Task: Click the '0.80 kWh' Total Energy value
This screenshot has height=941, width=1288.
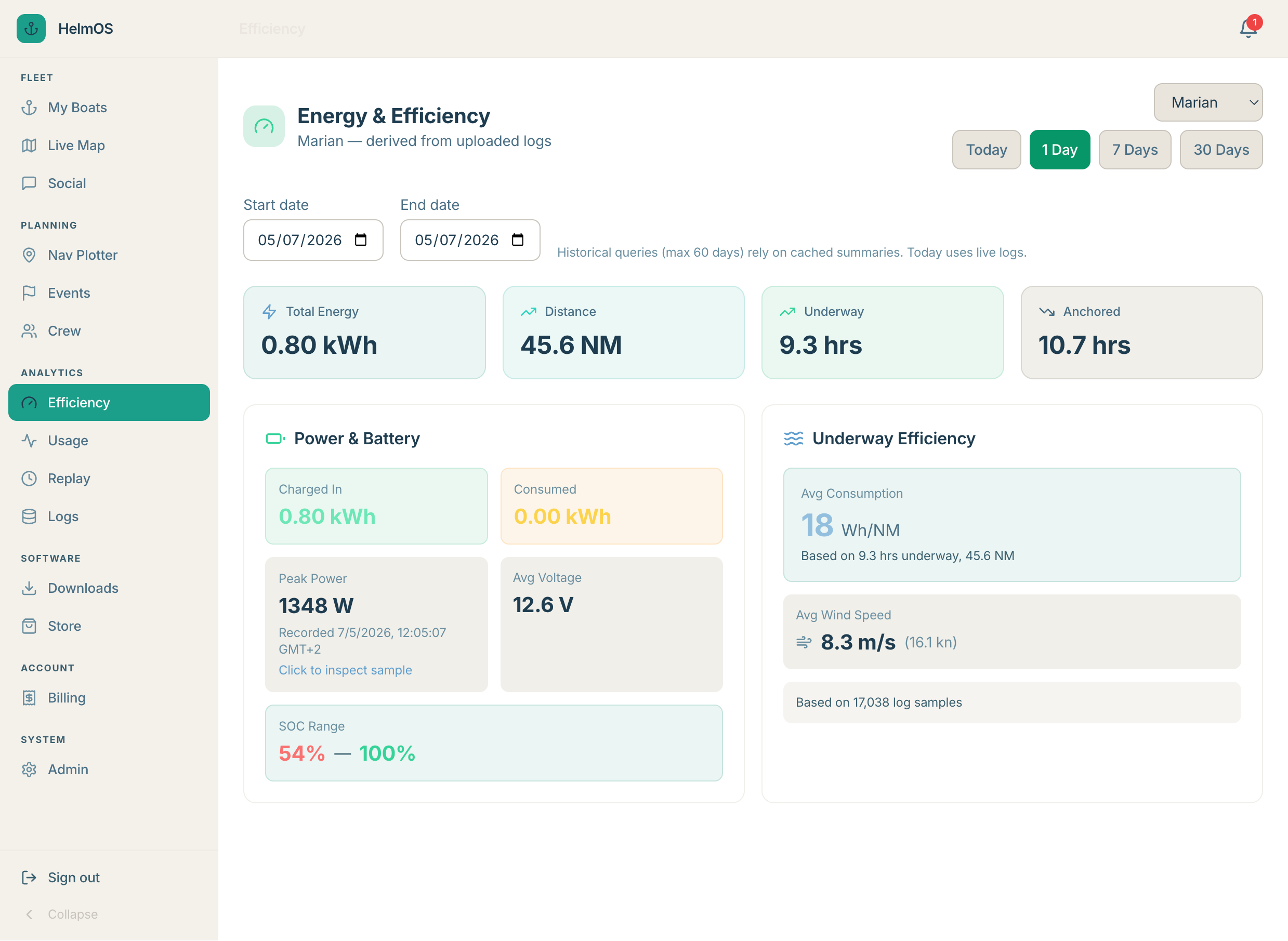Action: coord(319,345)
